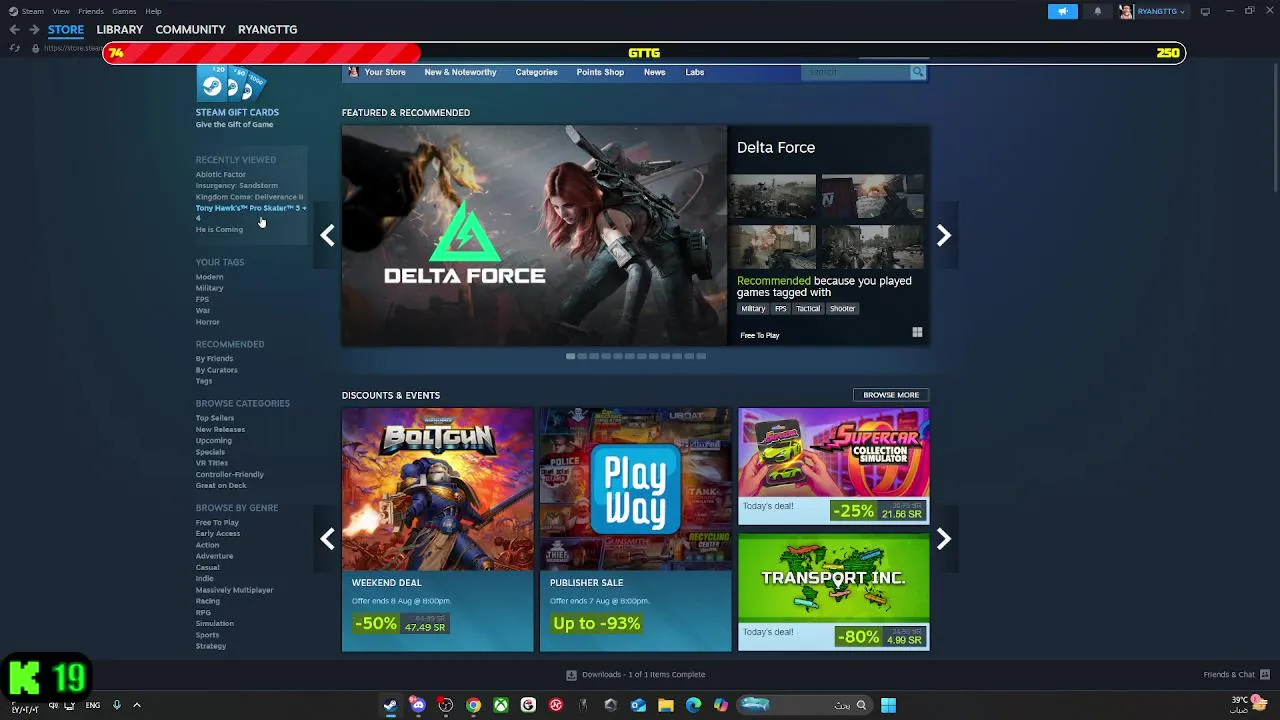The height and width of the screenshot is (720, 1280).
Task: Open Top Sellers category link
Action: click(x=214, y=418)
